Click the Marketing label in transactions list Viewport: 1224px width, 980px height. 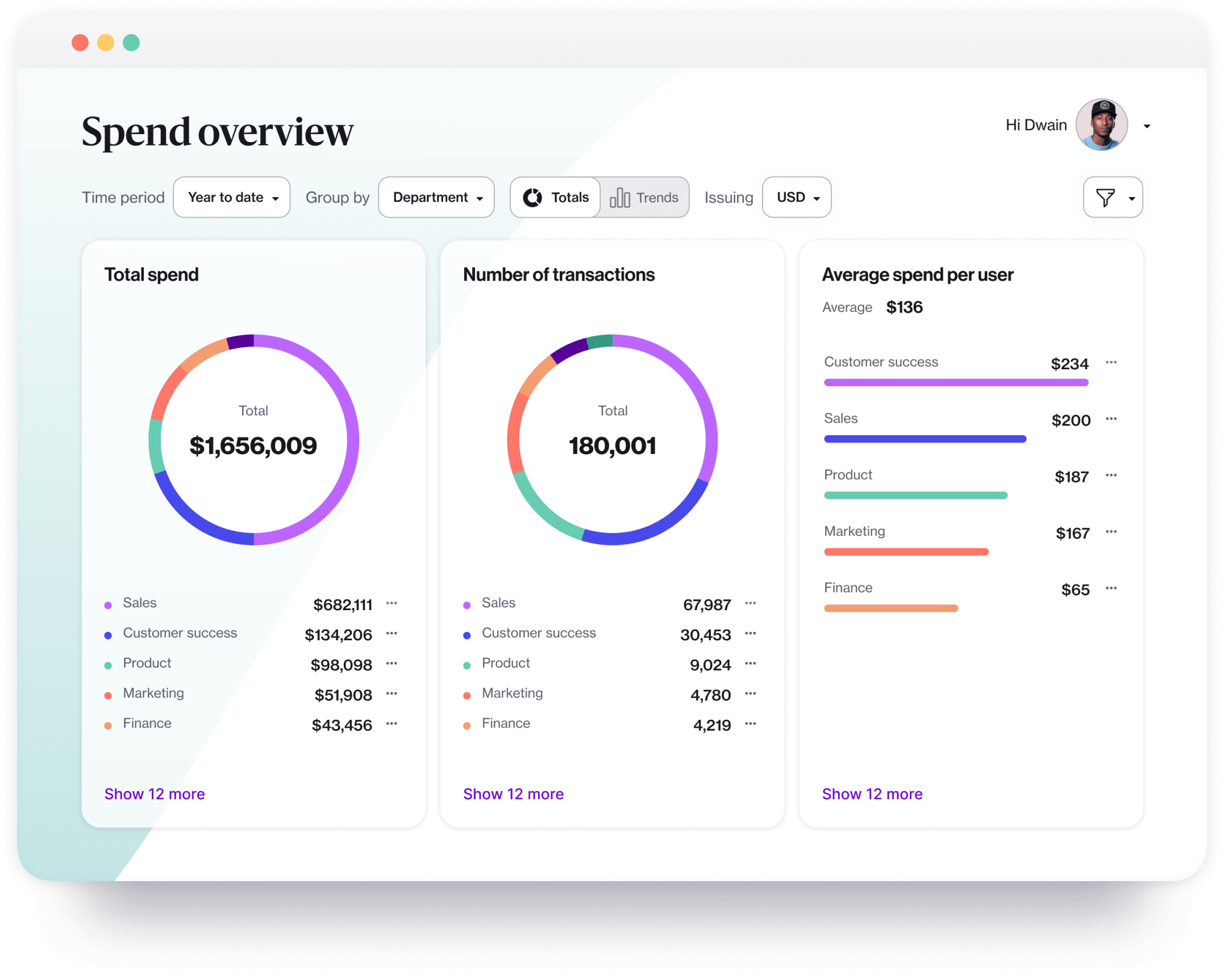[512, 693]
